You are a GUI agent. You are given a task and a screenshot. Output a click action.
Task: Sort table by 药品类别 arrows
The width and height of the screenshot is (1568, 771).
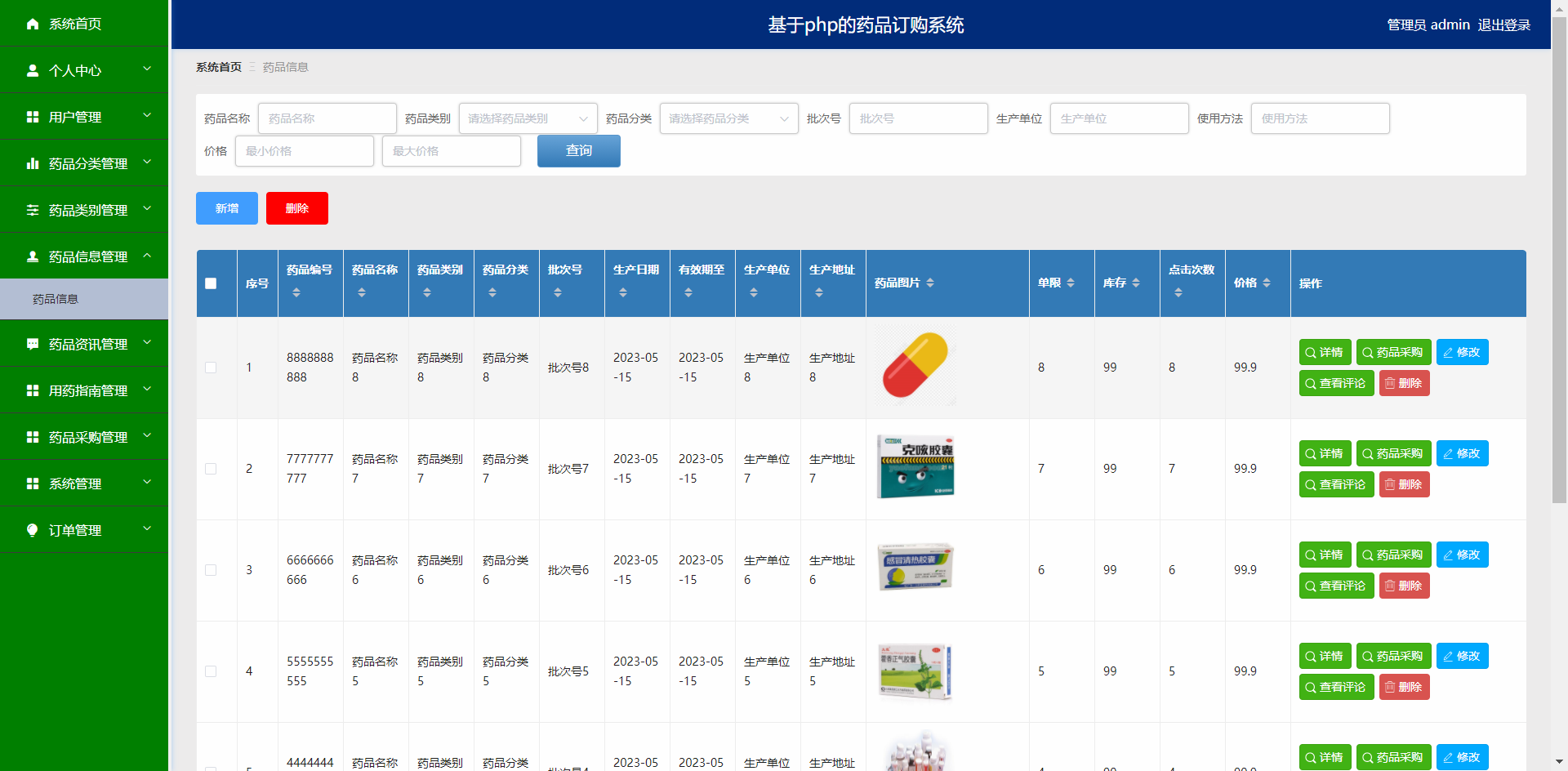427,292
